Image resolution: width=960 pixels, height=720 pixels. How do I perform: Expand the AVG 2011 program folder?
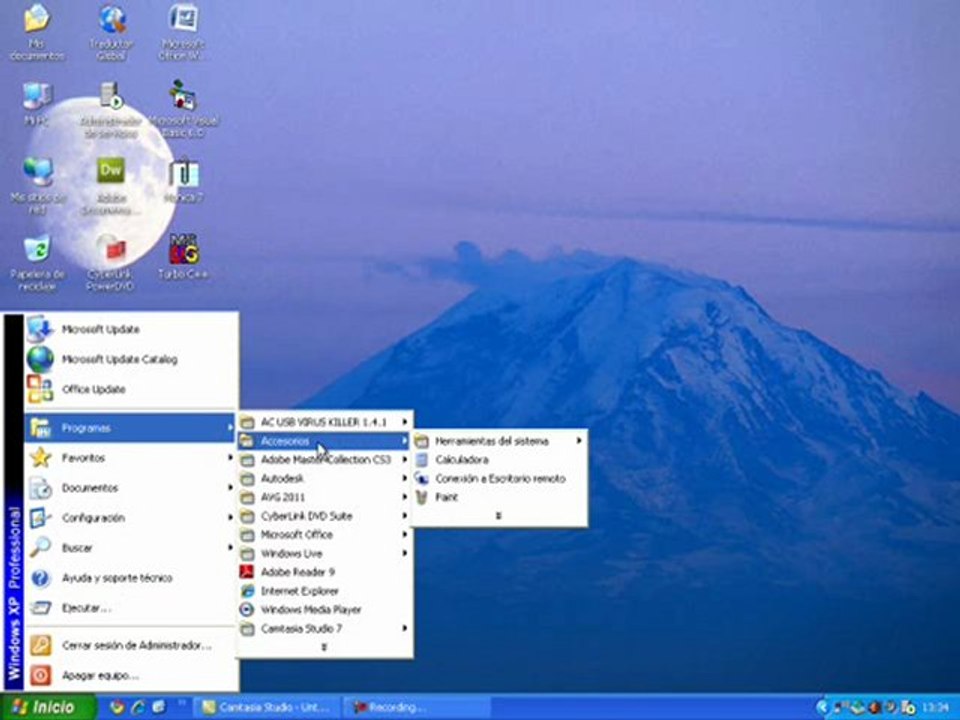tap(324, 497)
